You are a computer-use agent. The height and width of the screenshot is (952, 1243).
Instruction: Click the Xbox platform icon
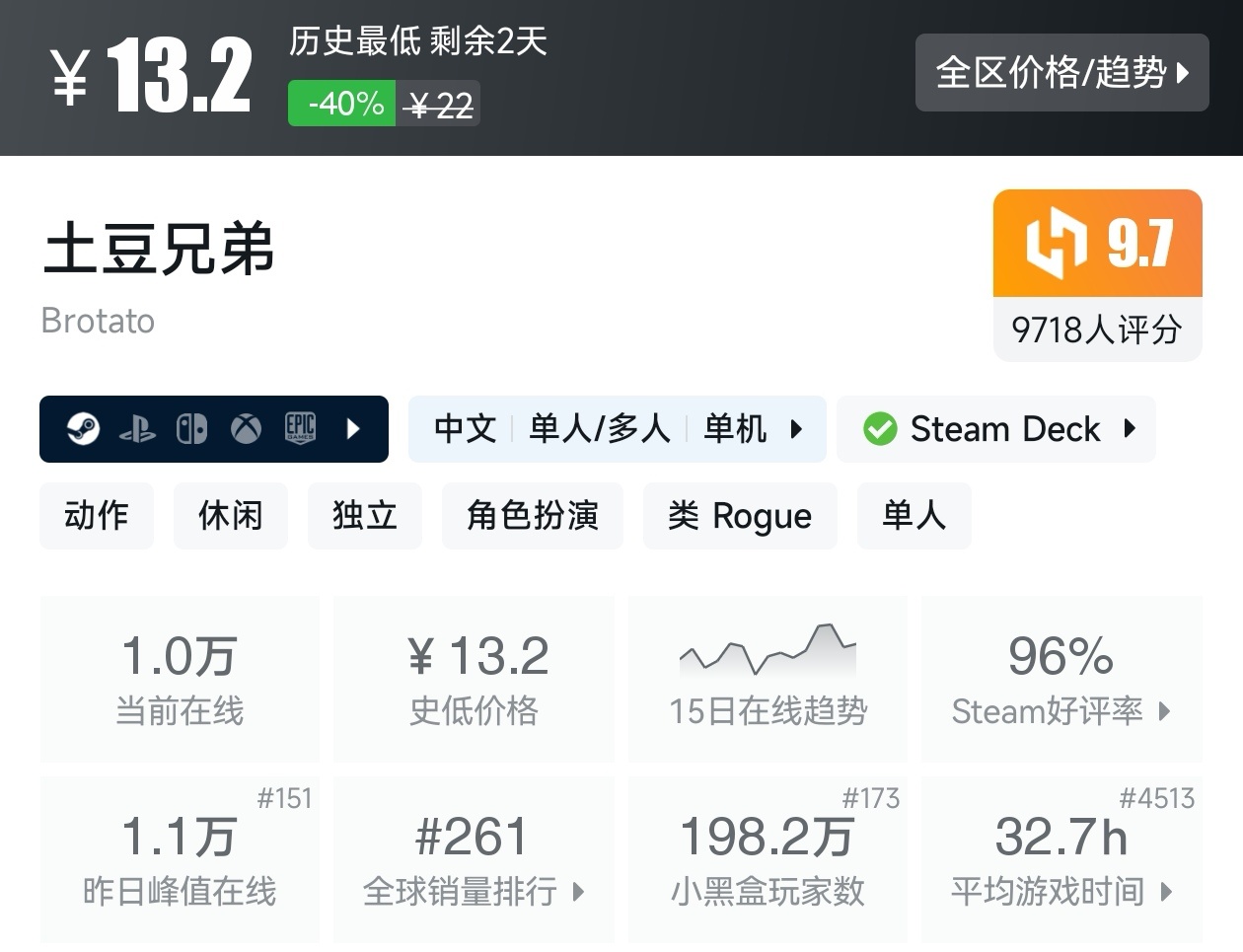246,429
